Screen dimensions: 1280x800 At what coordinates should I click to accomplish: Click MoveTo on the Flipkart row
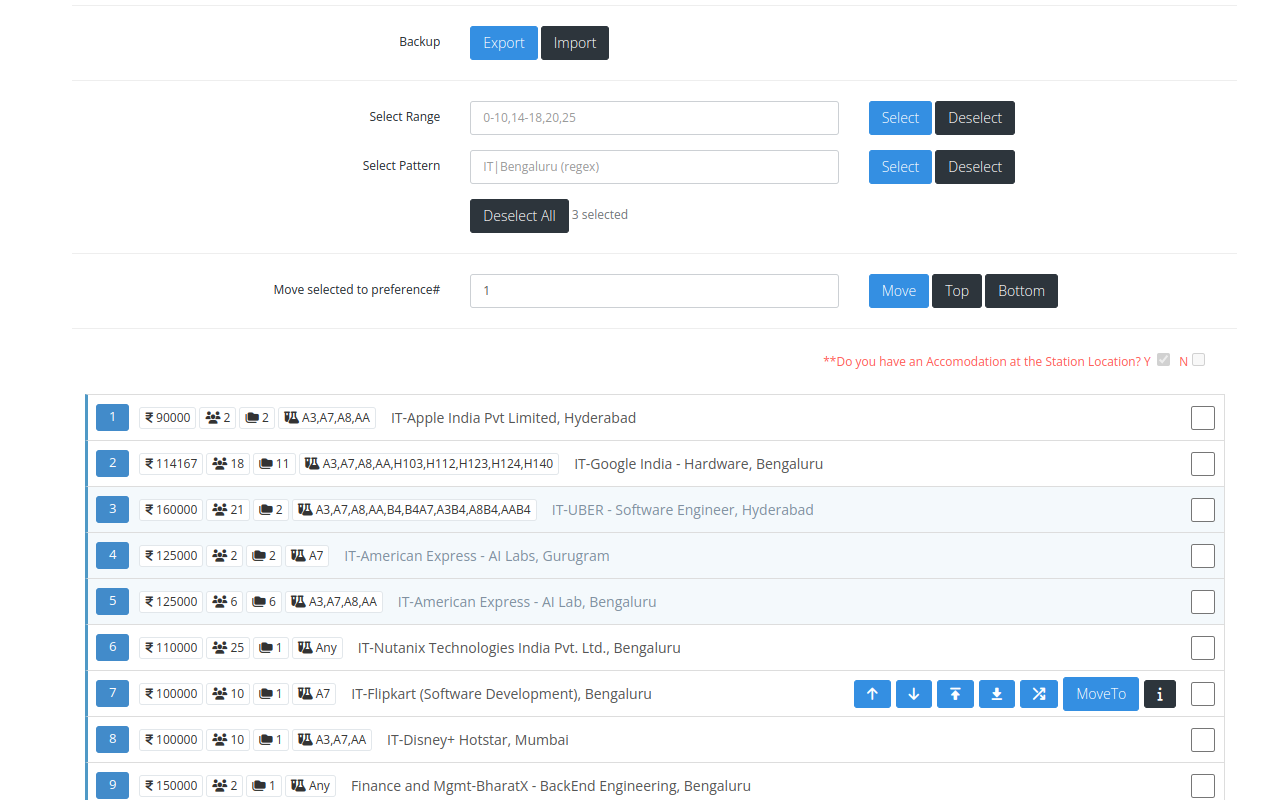pyautogui.click(x=1101, y=694)
